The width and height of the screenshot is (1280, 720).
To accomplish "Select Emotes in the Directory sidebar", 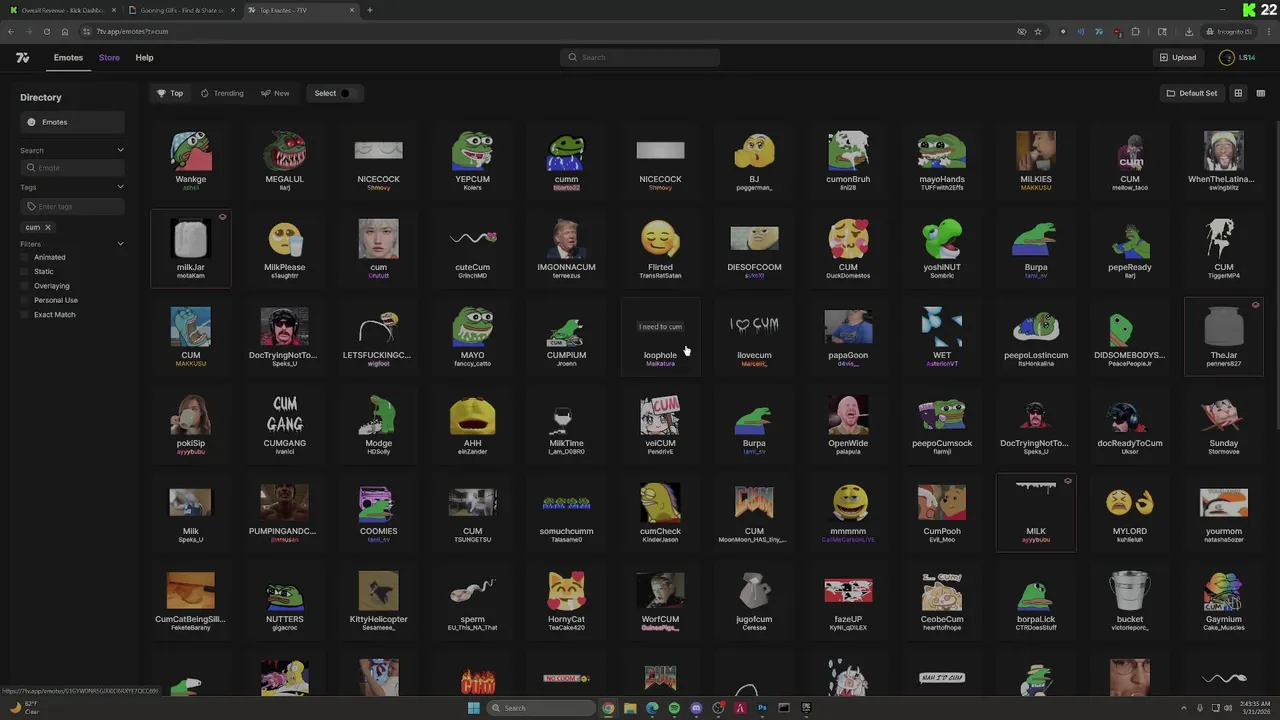I will tap(72, 122).
